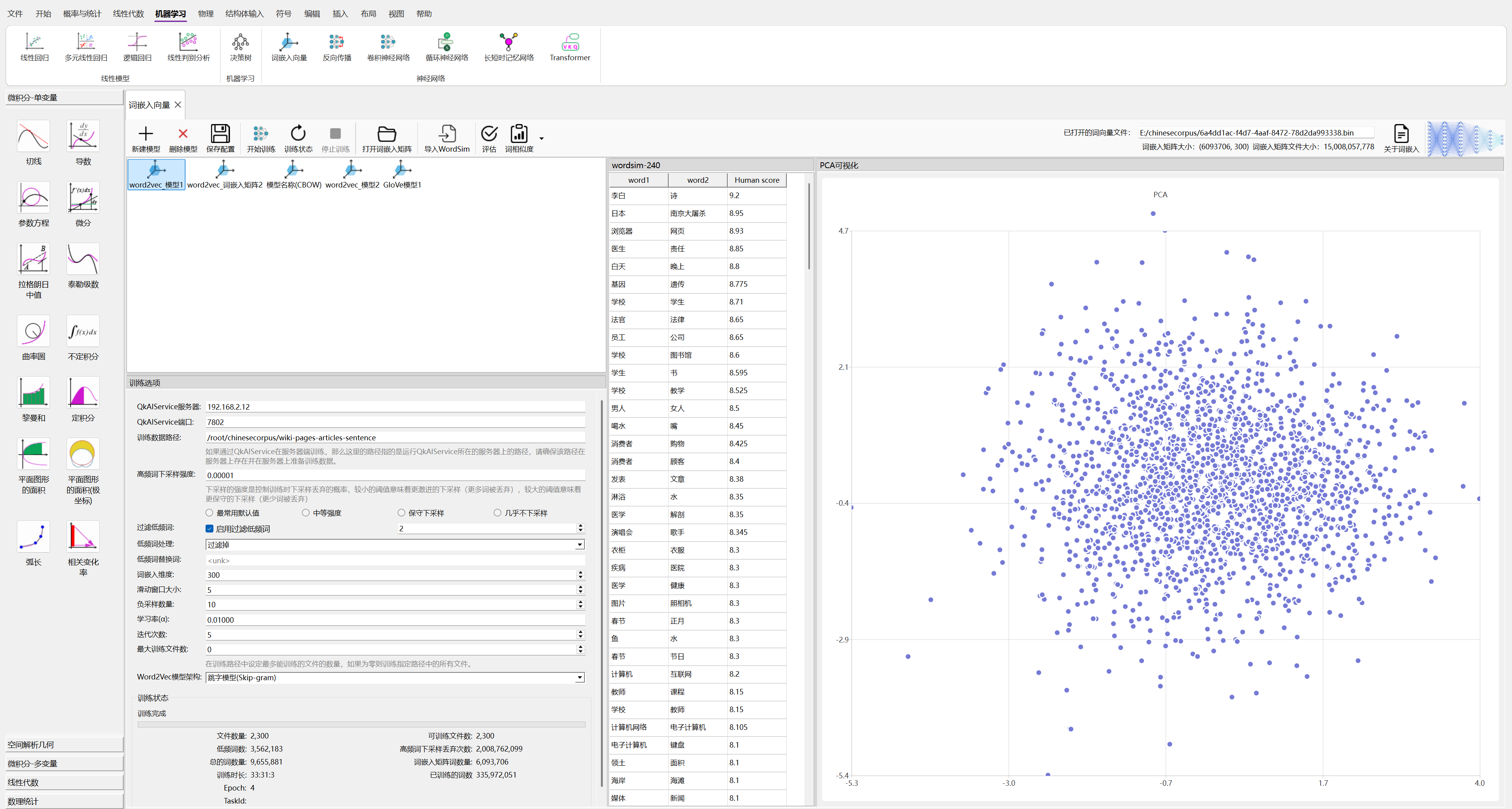Viewport: 1512px width, 809px height.
Task: Select the GloVe模型1 model item
Action: point(402,175)
